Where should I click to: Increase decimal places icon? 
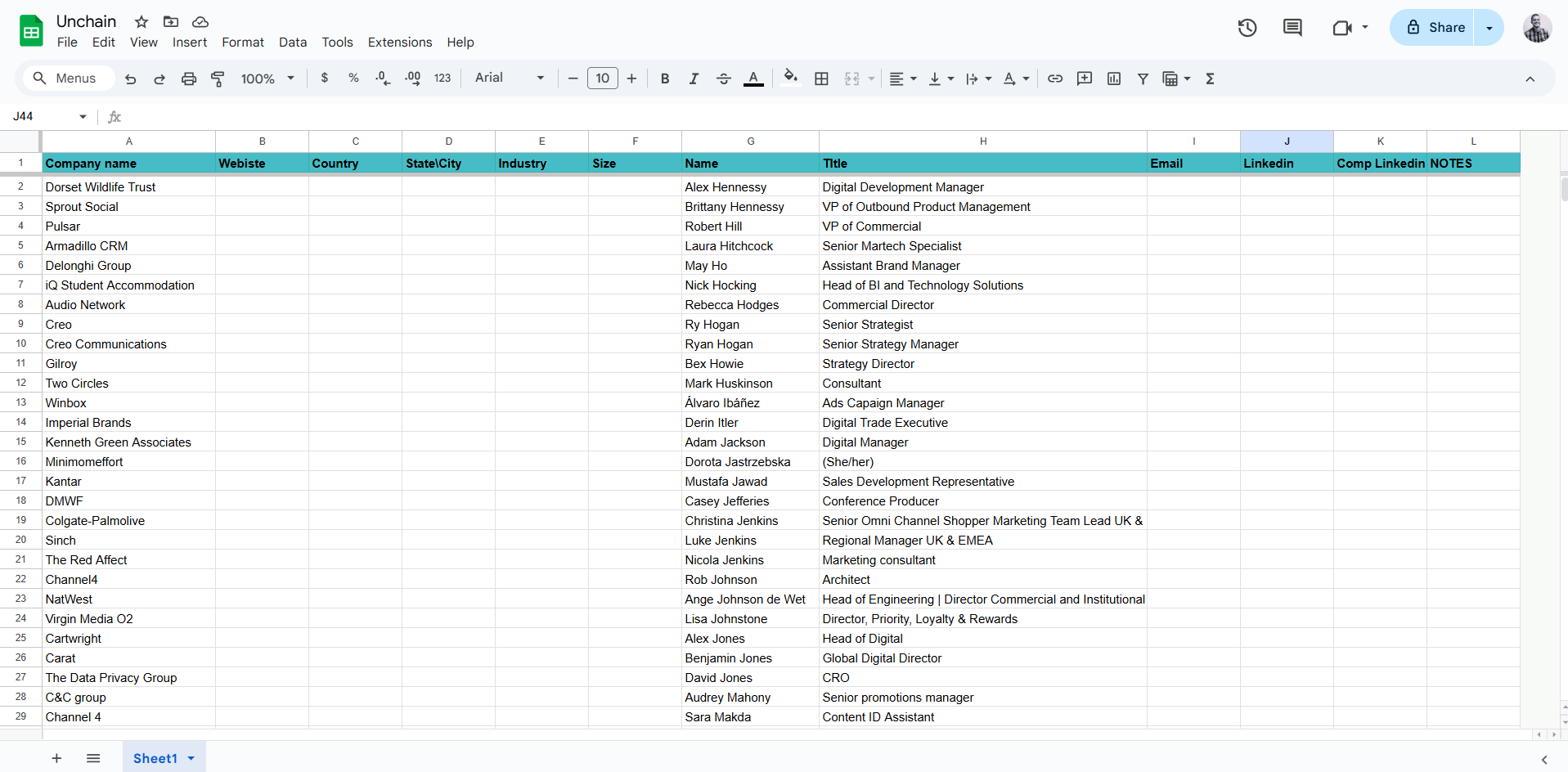412,79
